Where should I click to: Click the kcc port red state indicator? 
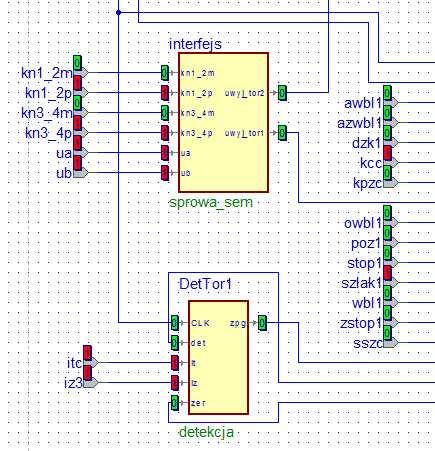387,153
